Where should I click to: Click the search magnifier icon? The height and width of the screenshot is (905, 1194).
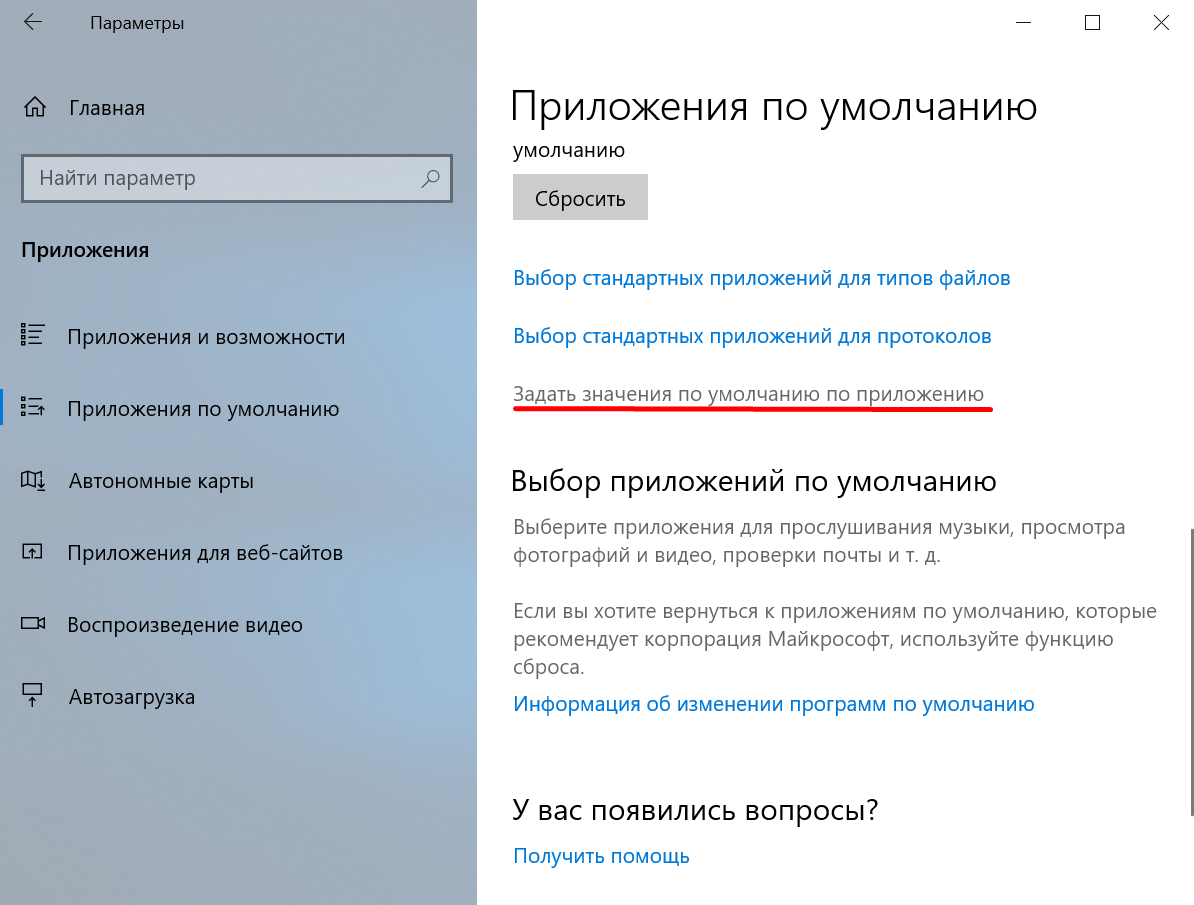pyautogui.click(x=430, y=178)
